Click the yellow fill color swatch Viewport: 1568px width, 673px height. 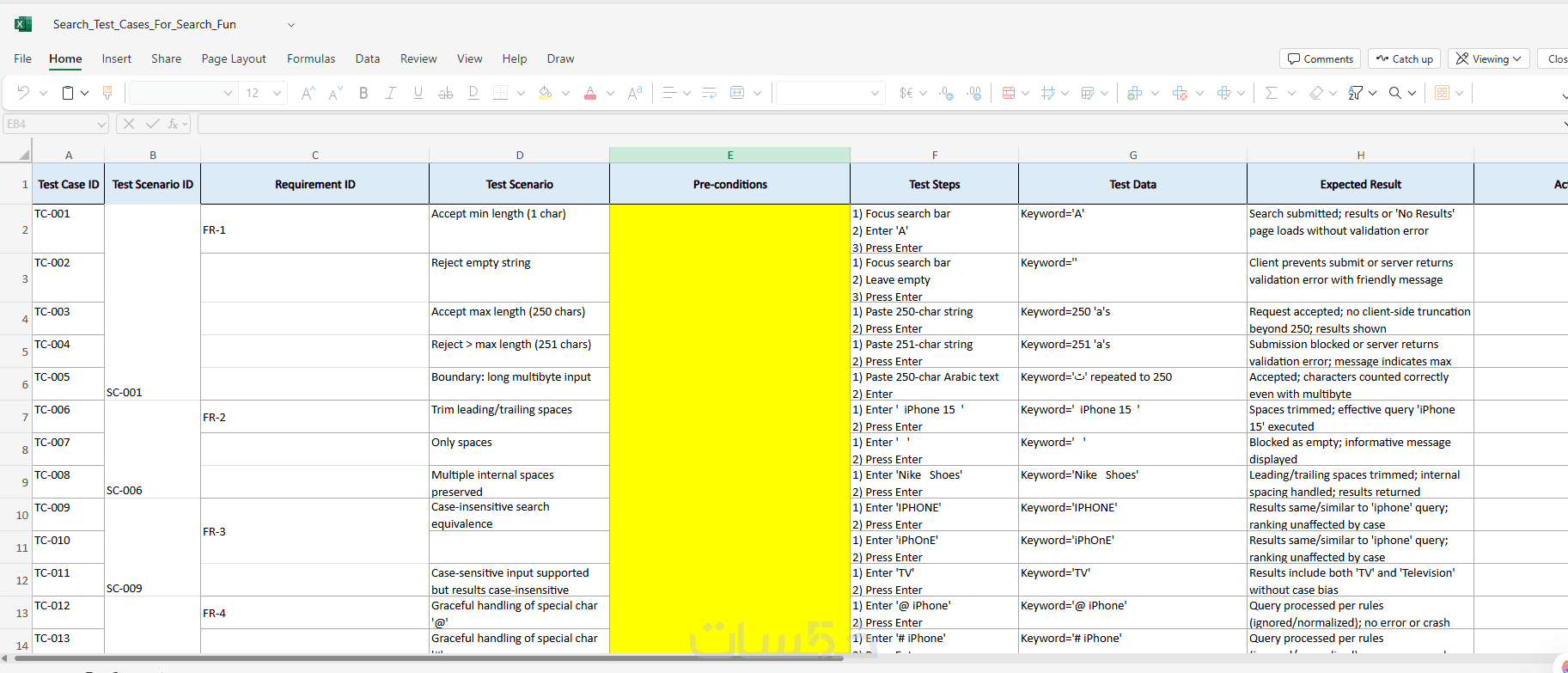point(546,93)
